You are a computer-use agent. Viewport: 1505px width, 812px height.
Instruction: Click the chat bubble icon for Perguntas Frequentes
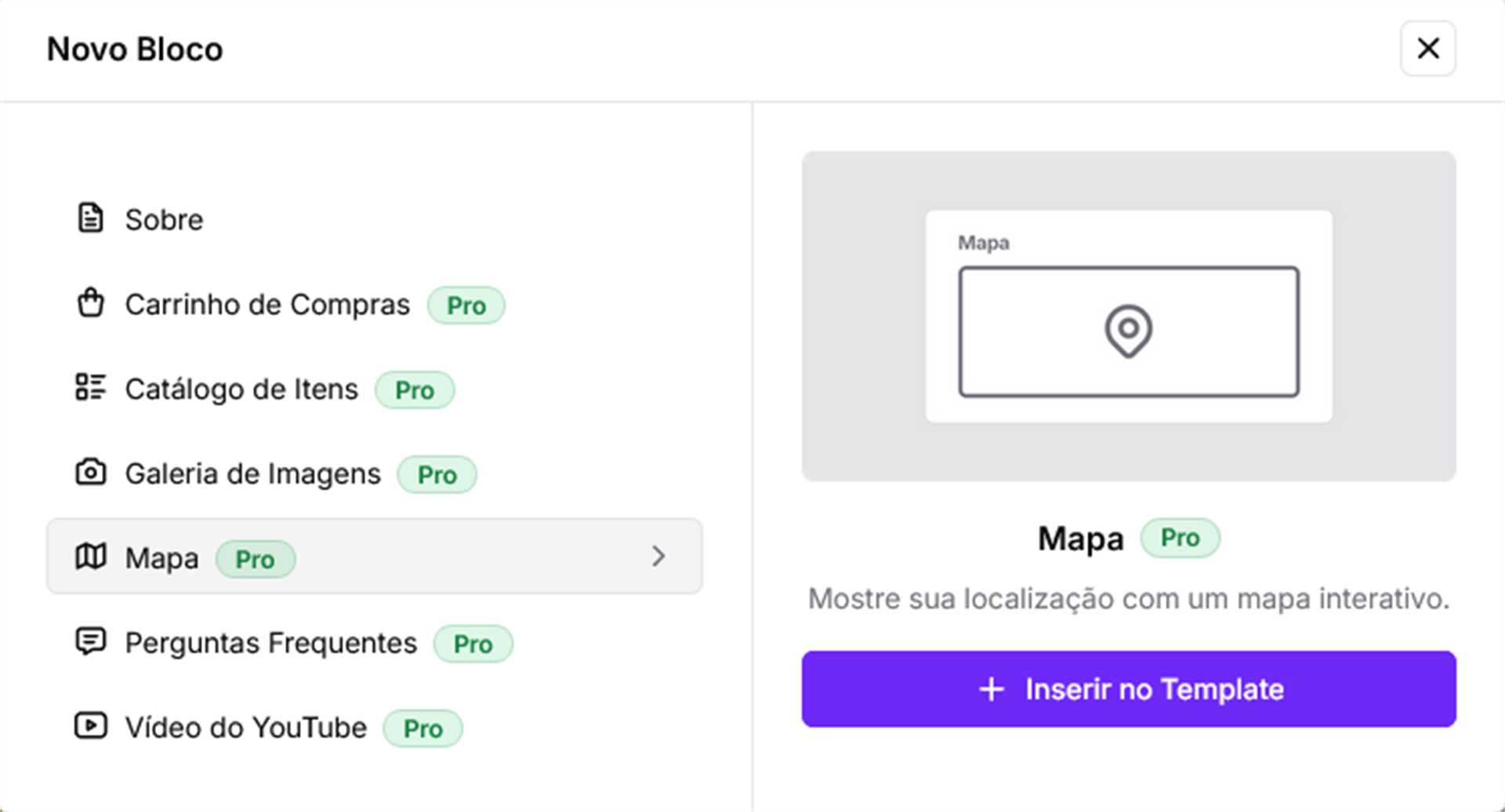[90, 642]
